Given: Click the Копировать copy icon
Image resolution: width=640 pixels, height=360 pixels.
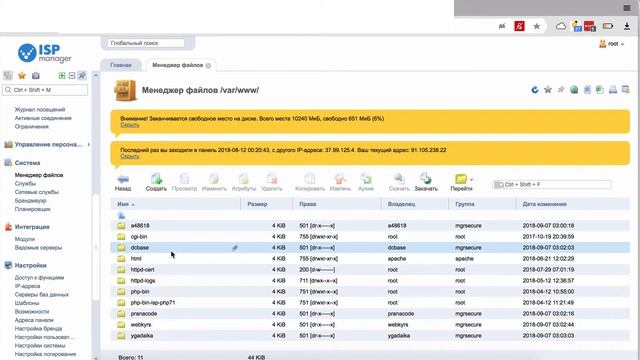Looking at the screenshot, I should [x=310, y=179].
